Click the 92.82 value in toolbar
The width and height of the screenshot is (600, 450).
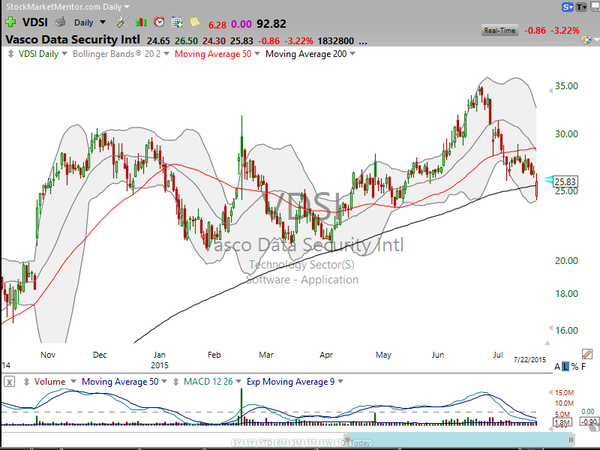[271, 24]
